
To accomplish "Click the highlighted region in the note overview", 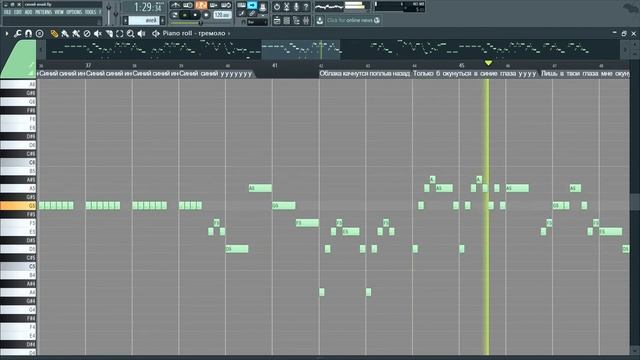I will point(301,49).
